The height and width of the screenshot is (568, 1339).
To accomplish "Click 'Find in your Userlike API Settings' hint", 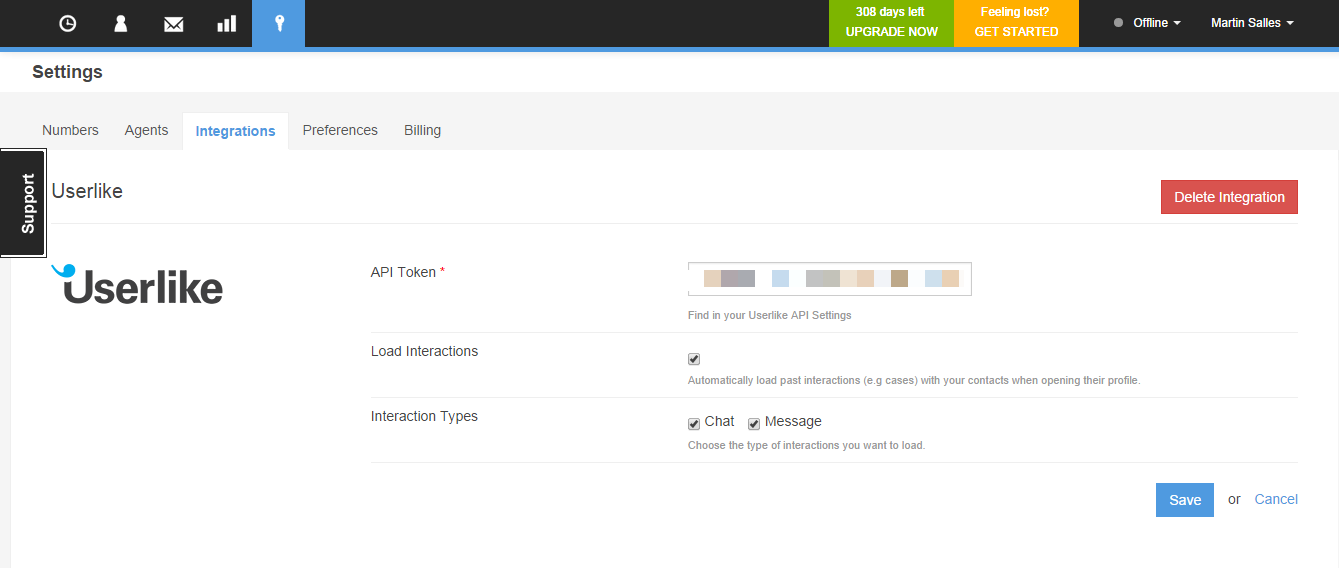I will coord(770,315).
